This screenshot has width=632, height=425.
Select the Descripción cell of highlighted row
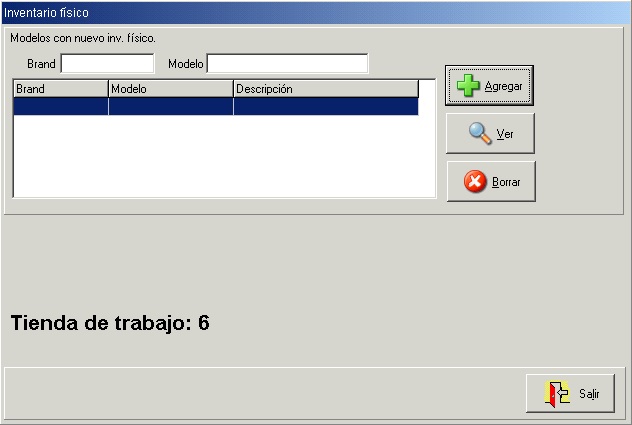[x=326, y=106]
